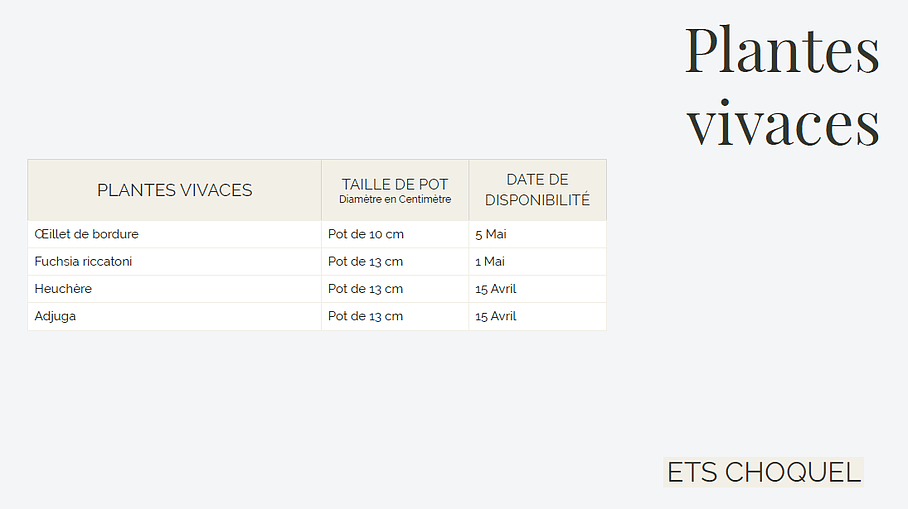
Task: Open the ETS CHOQUEL label
Action: (764, 472)
